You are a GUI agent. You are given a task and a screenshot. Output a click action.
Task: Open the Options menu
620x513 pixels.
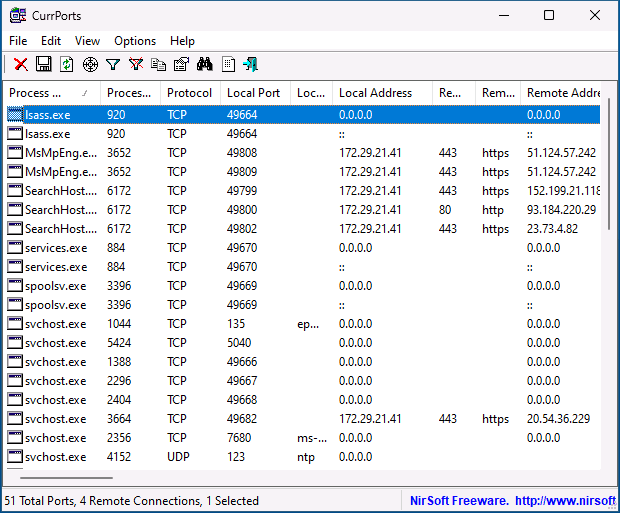coord(135,41)
